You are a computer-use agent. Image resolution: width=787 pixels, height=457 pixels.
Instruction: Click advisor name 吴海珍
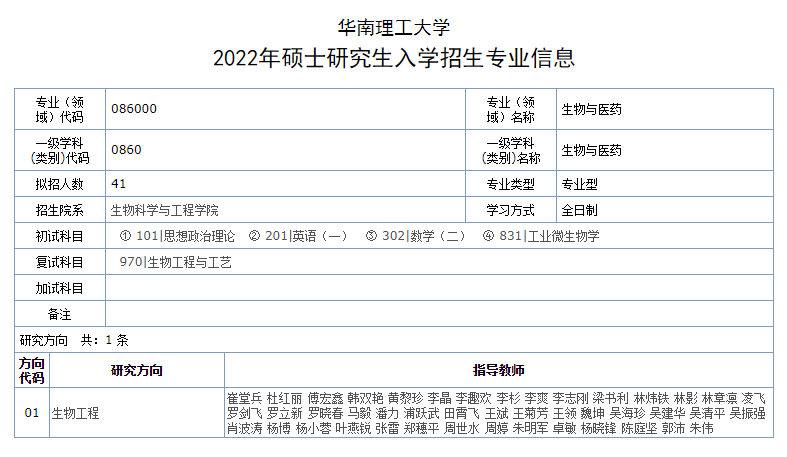tap(627, 413)
